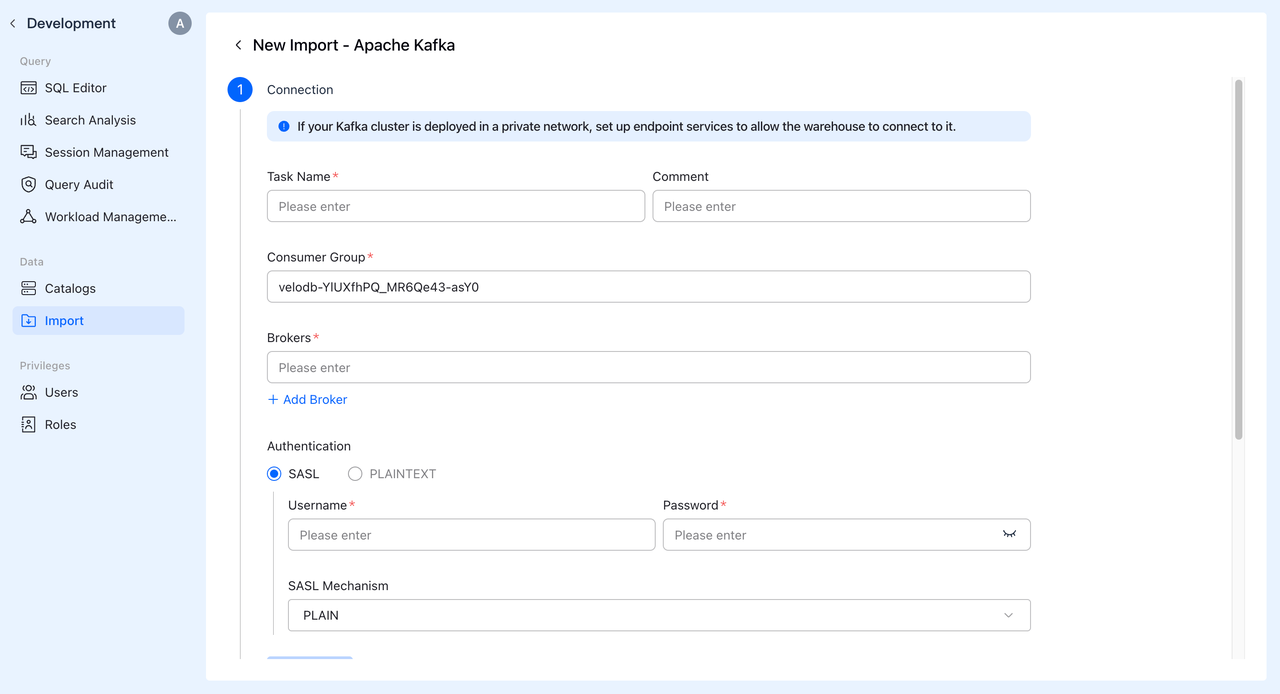Click the vertical scrollbar on form
Image resolution: width=1280 pixels, height=694 pixels.
1239,260
